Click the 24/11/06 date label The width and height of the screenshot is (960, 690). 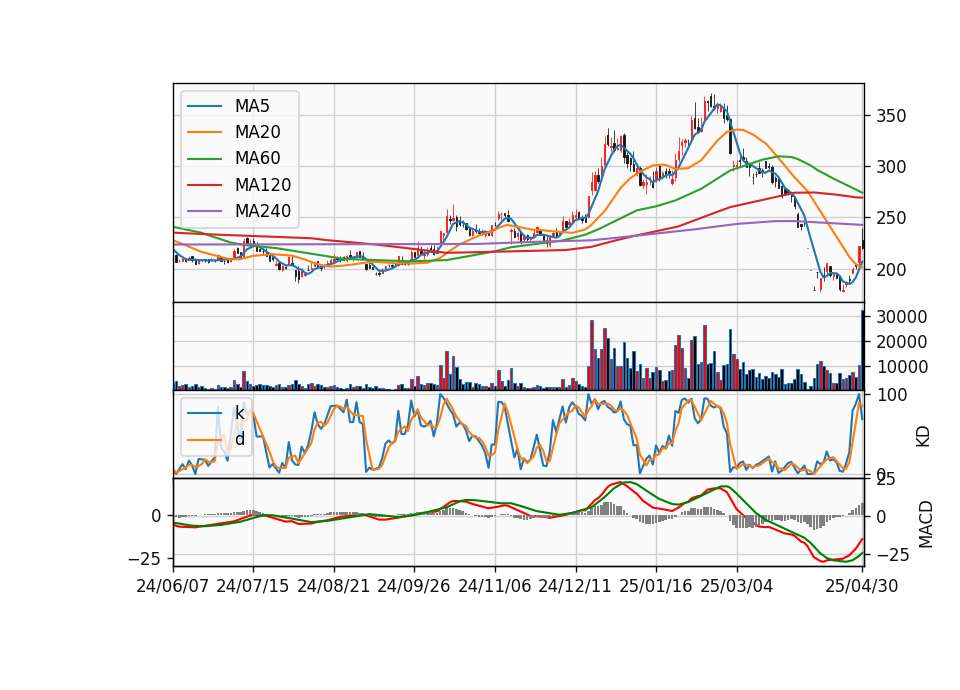click(495, 586)
